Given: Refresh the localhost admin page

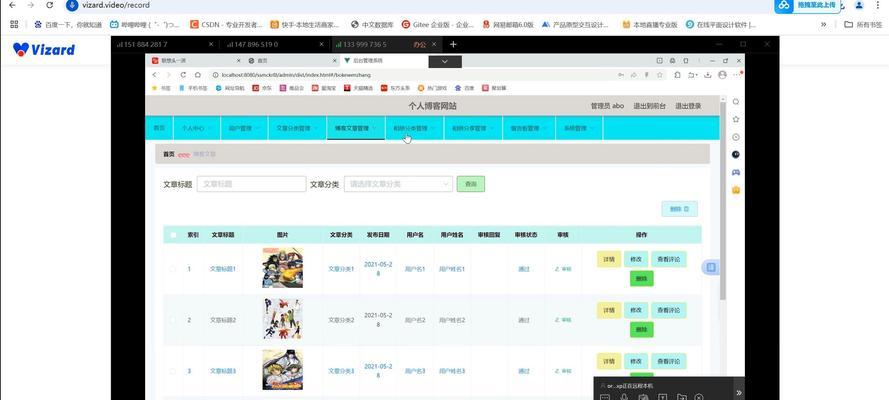Looking at the screenshot, I should coord(183,75).
